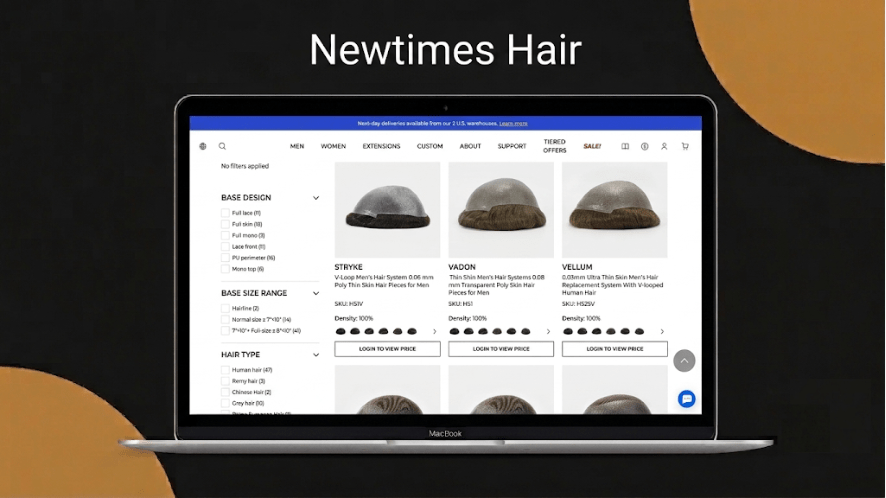The width and height of the screenshot is (886, 498).
Task: Check the Mono top filter
Action: pos(225,269)
